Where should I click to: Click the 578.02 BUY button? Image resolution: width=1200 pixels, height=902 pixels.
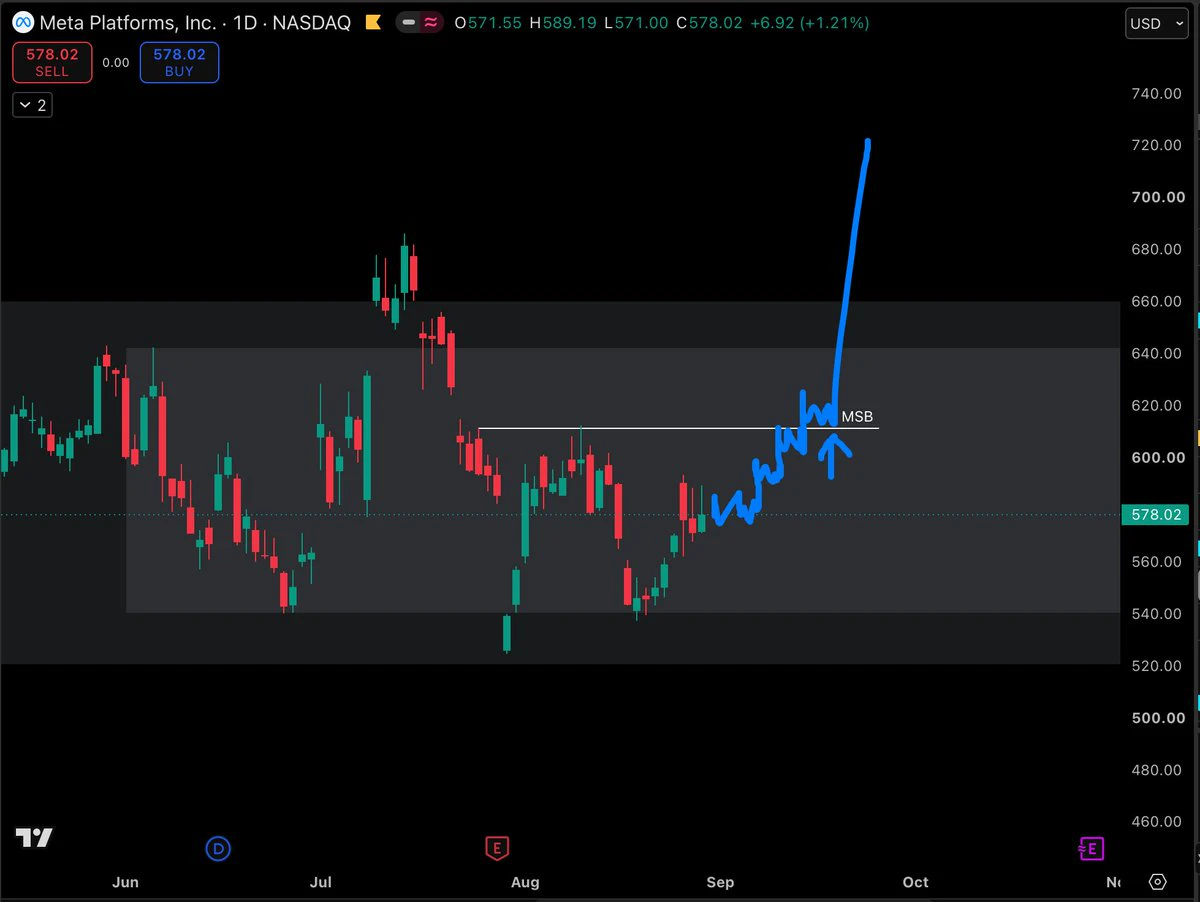179,63
